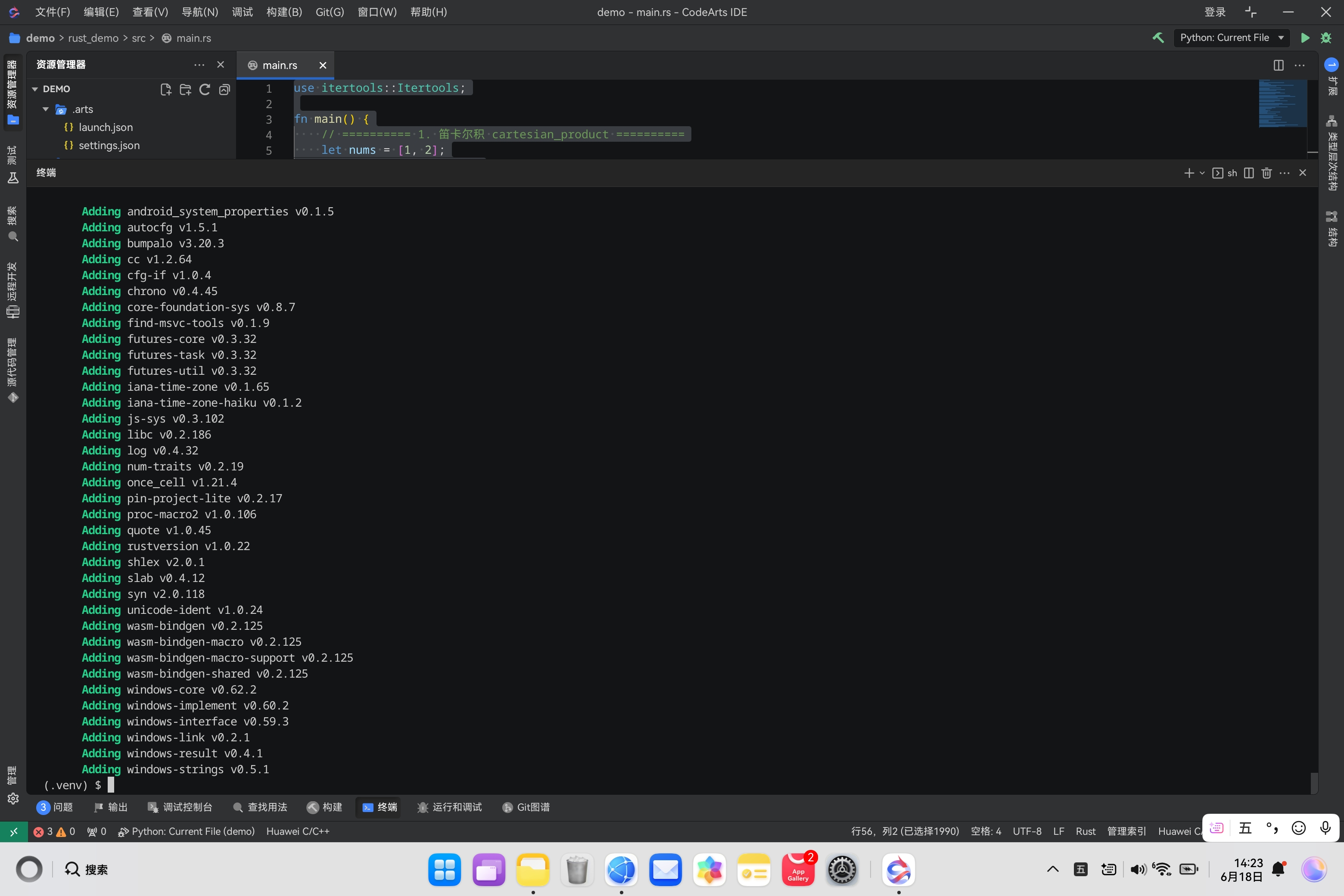Collapse the DEMO root section
The height and width of the screenshot is (896, 1344).
pyautogui.click(x=35, y=89)
